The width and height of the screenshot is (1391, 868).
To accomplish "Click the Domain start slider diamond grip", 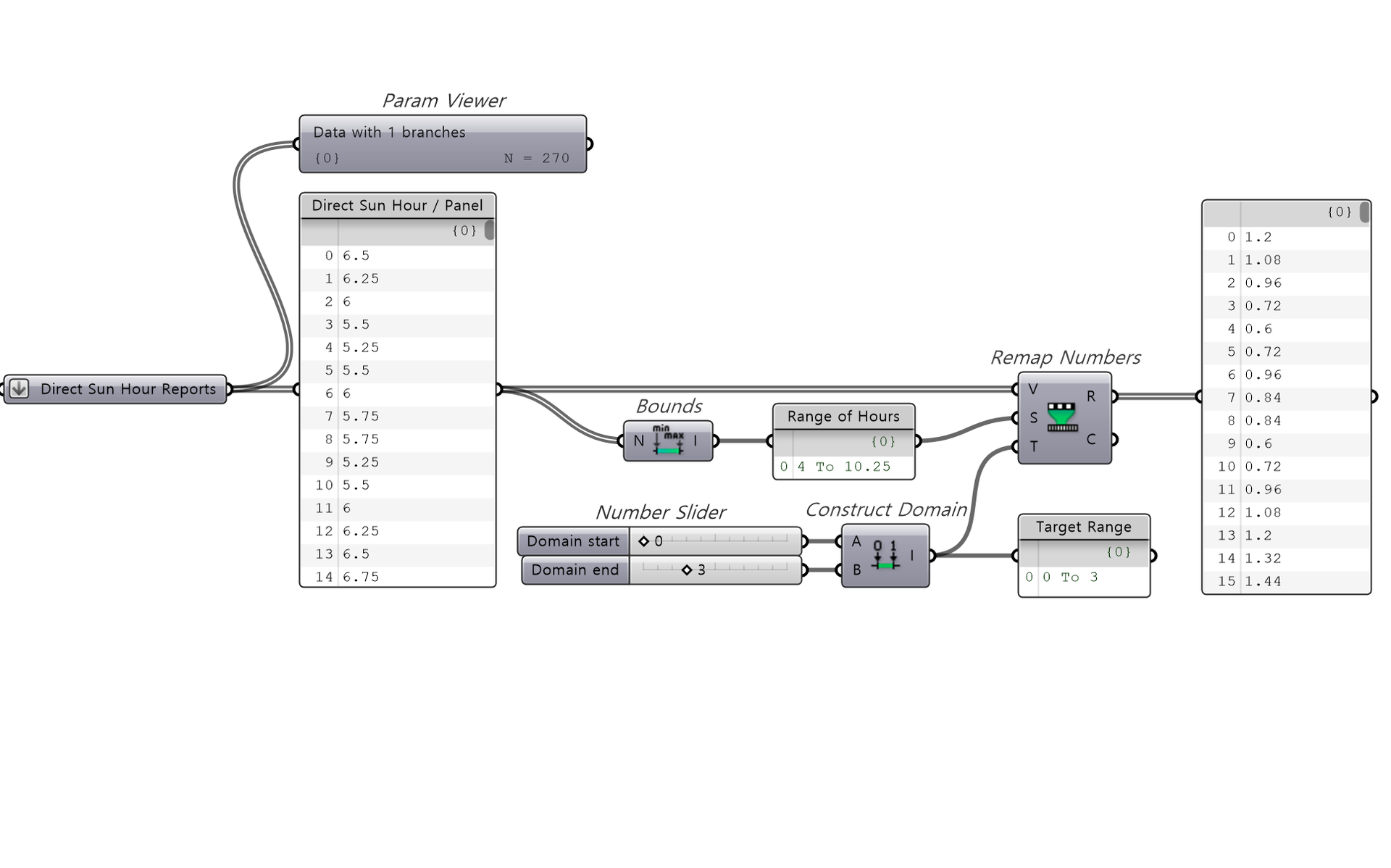I will [x=643, y=541].
